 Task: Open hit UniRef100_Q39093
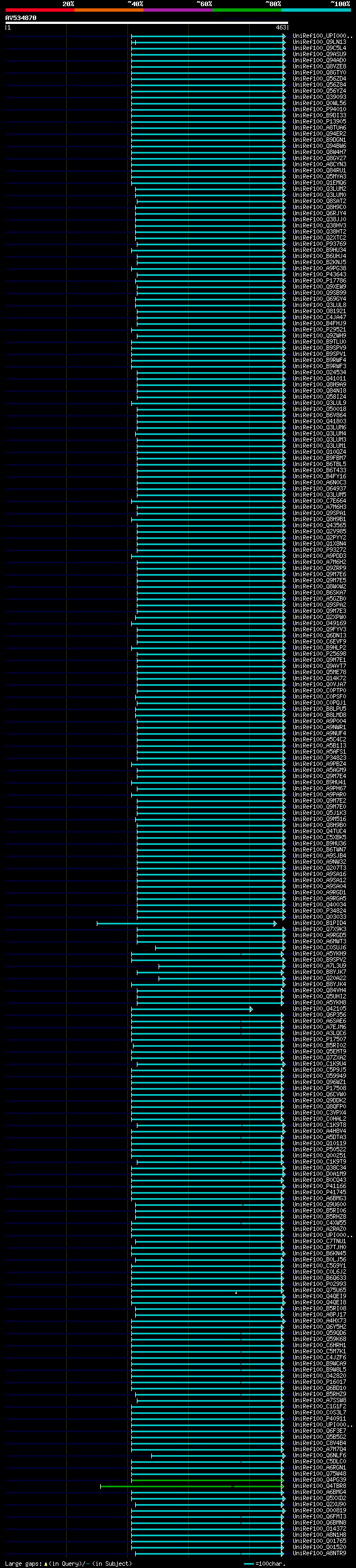[319, 97]
